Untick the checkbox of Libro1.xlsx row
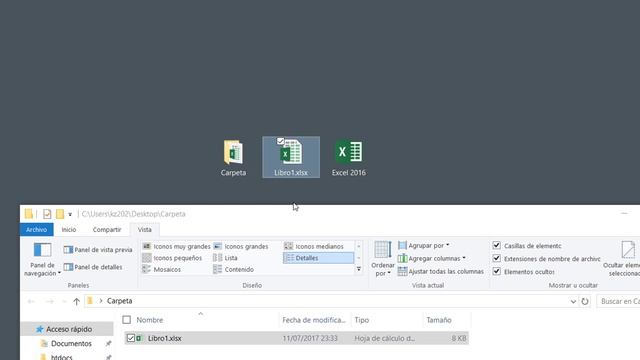Screen dimensions: 640x360 pos(131,338)
